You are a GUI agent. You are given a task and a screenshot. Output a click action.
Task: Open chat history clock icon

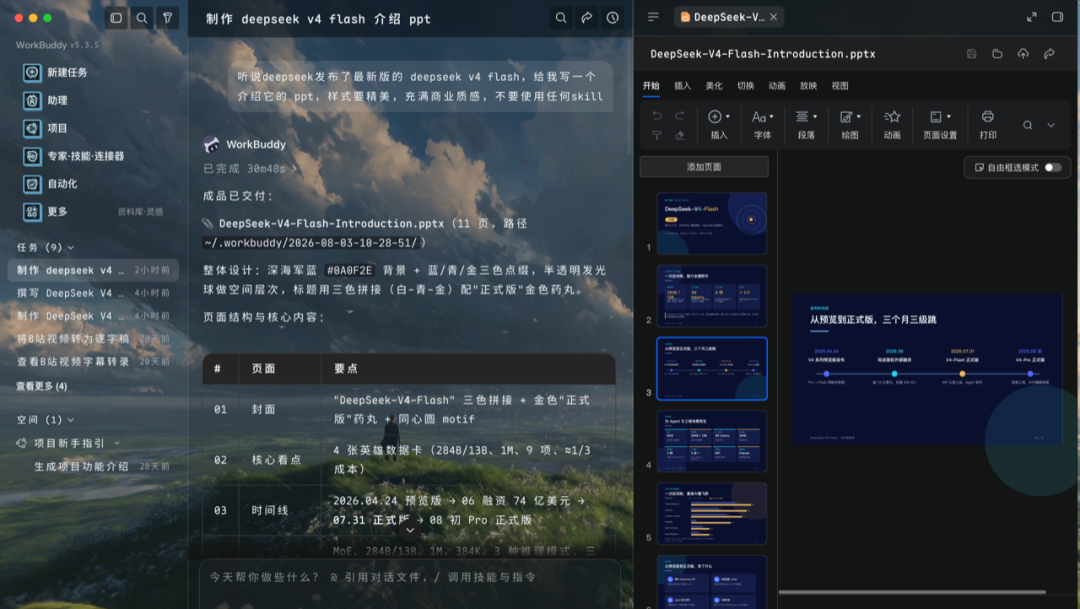[x=612, y=18]
